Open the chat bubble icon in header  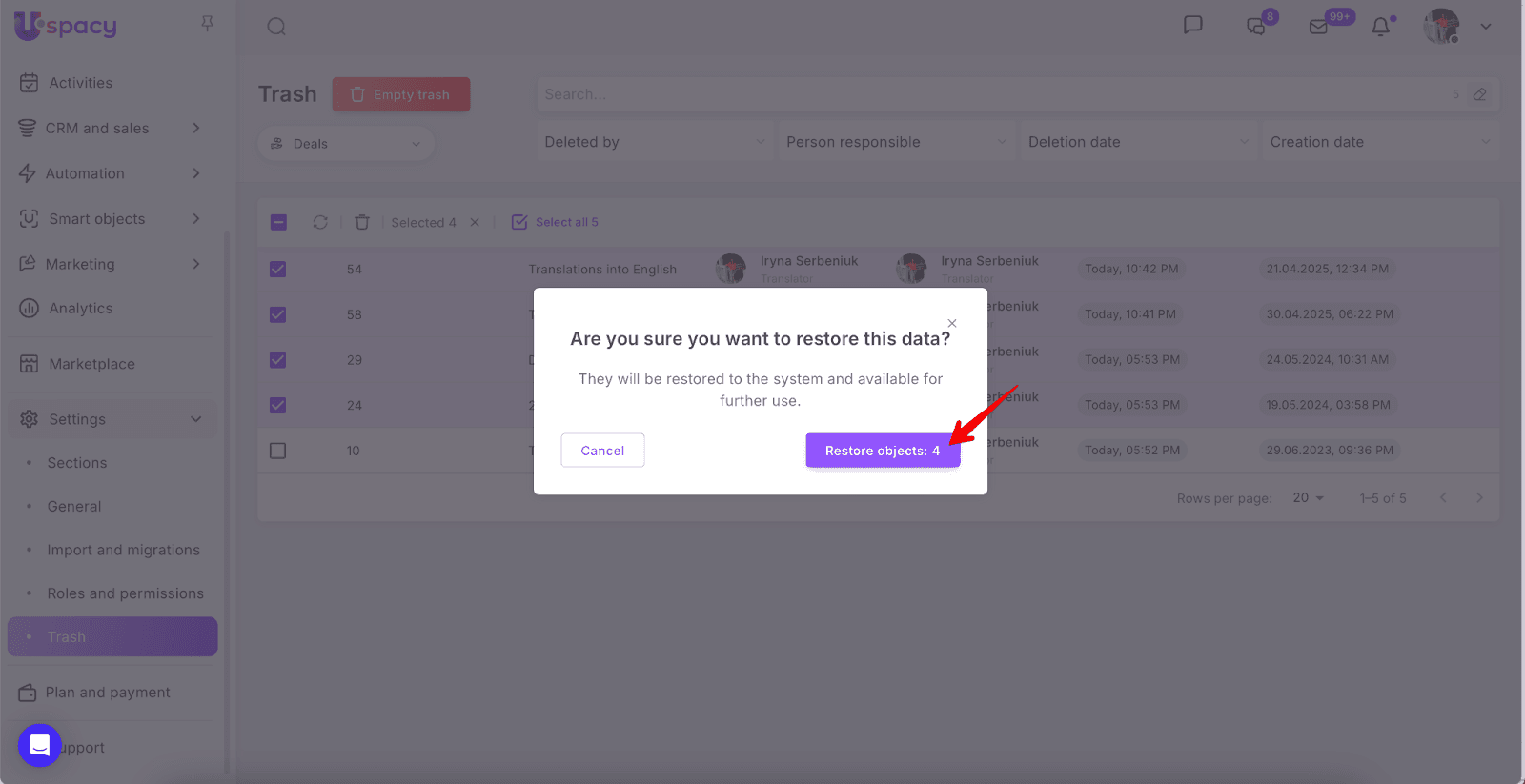[x=1192, y=25]
